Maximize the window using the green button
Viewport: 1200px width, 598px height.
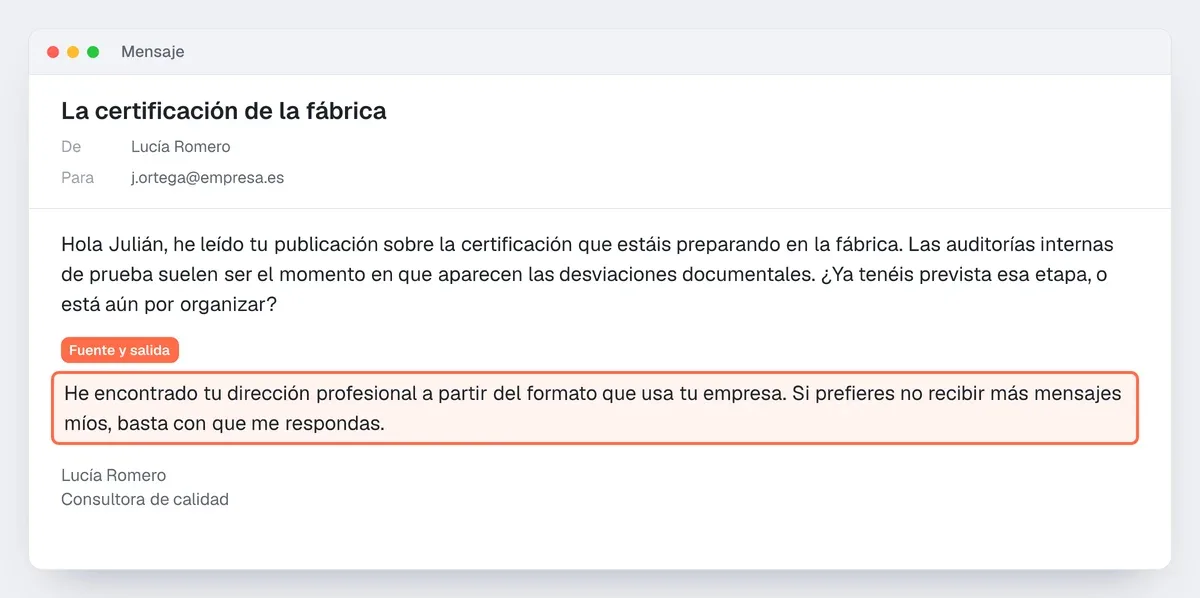93,52
